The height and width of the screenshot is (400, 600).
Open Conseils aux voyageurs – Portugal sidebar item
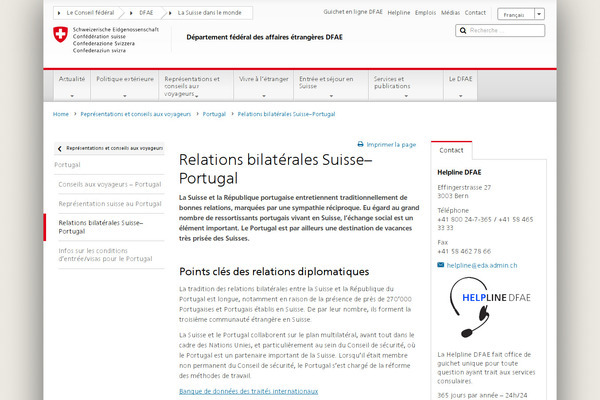point(110,184)
